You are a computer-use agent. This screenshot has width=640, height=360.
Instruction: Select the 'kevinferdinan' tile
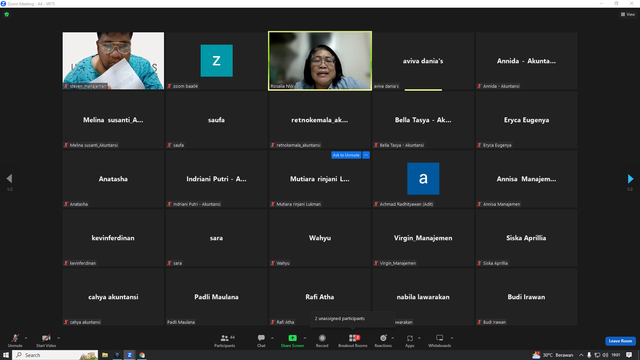(113, 238)
